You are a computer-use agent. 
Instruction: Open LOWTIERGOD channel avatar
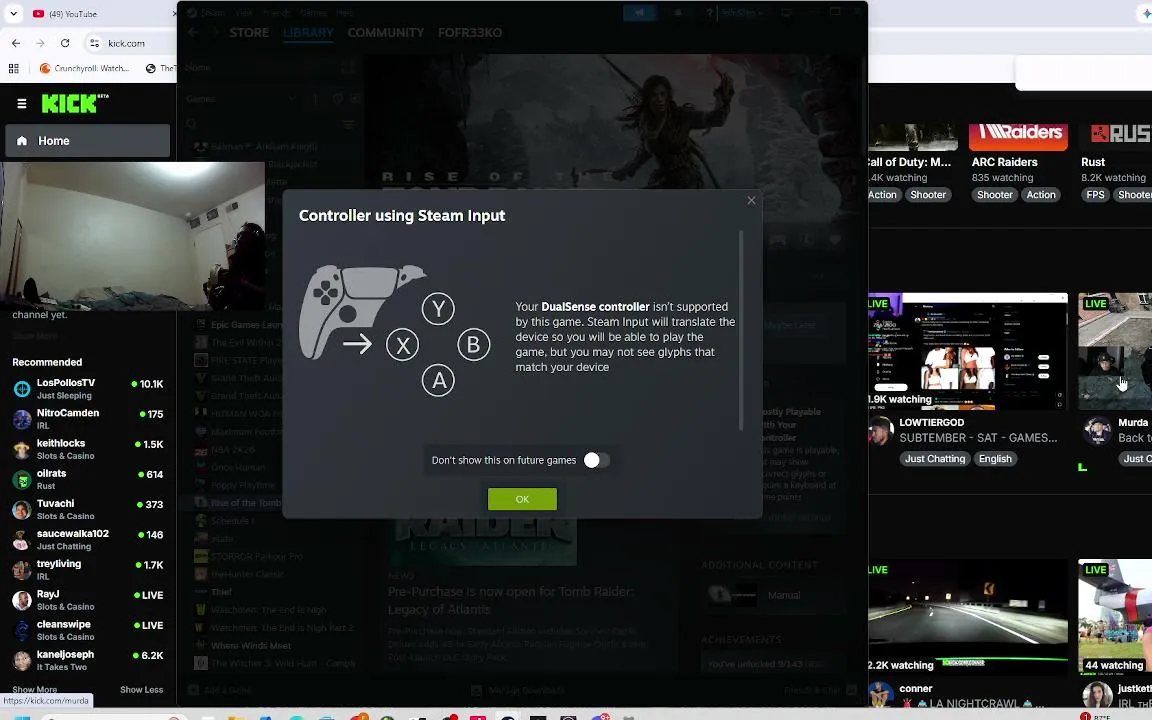click(x=880, y=431)
